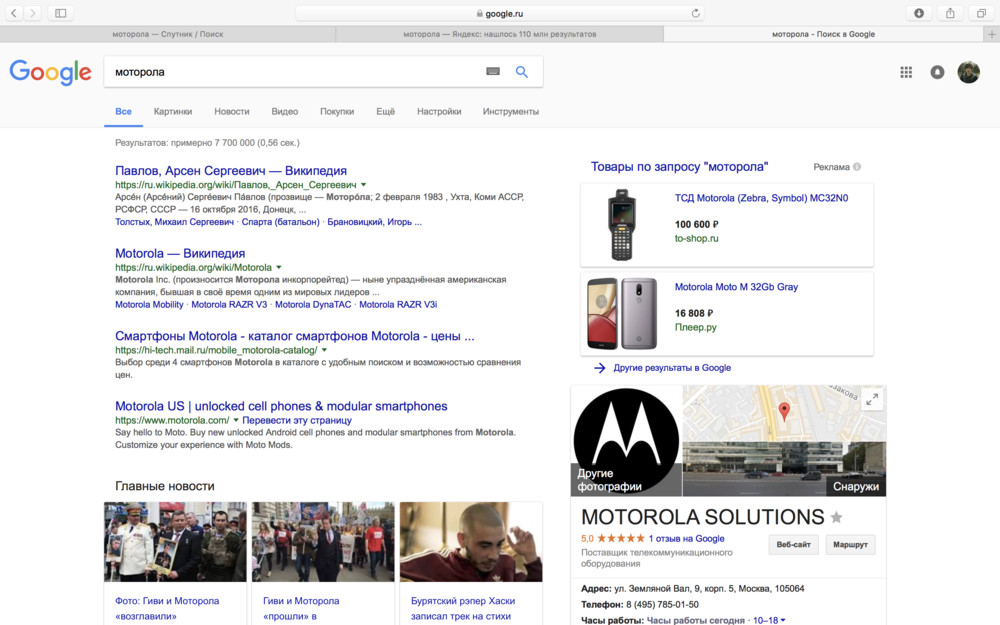The image size is (1000, 625).
Task: Select the Все search tab
Action: pyautogui.click(x=123, y=112)
